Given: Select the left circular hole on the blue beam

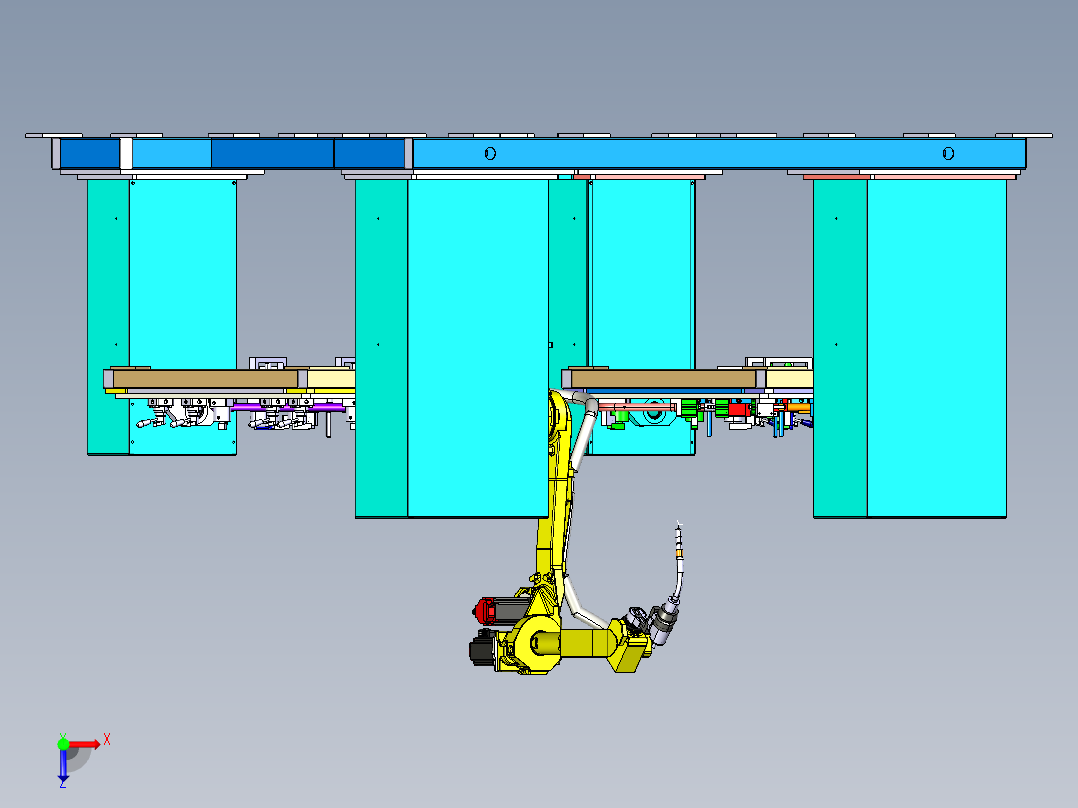Looking at the screenshot, I should click(490, 153).
